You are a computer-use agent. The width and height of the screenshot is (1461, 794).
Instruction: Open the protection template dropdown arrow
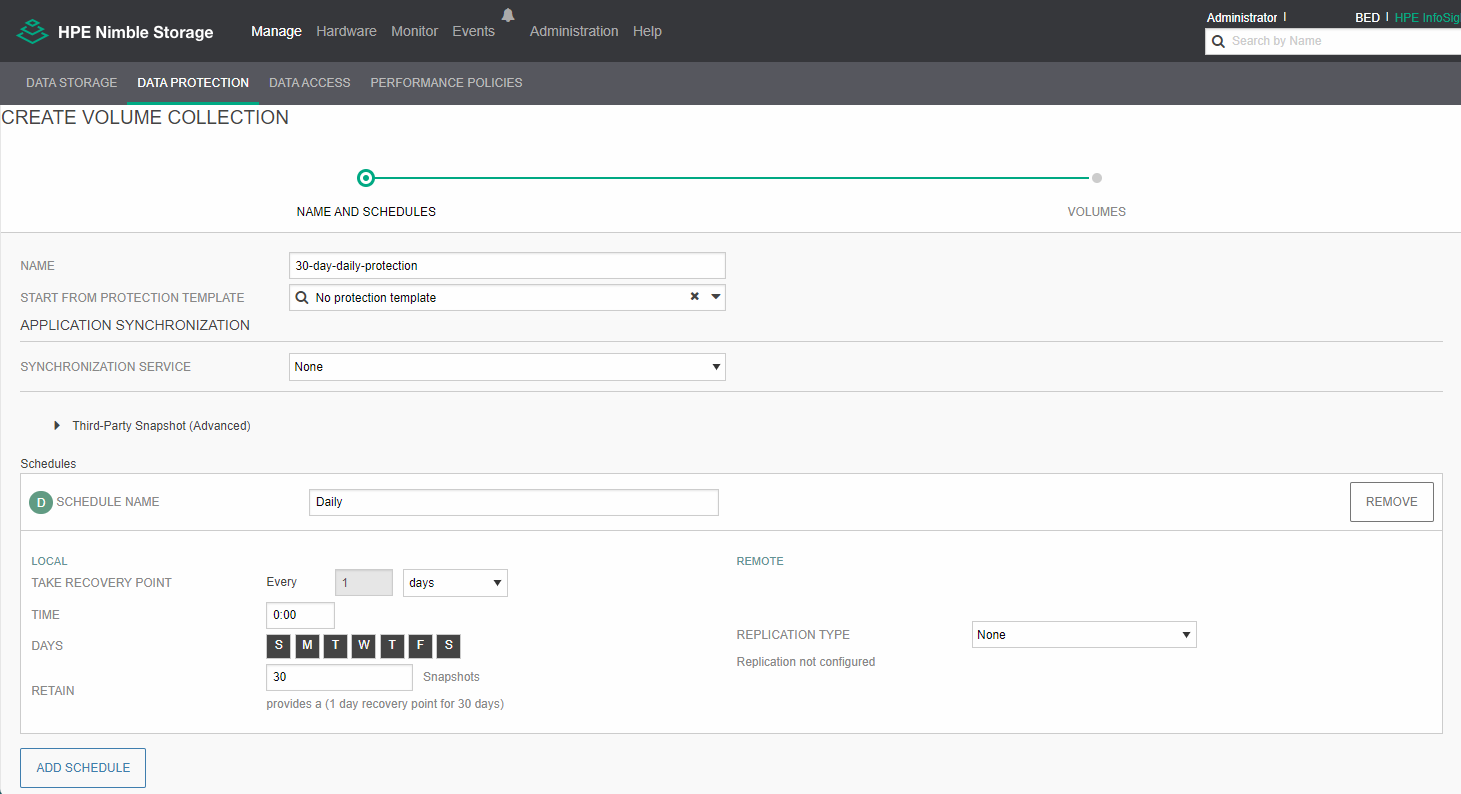(715, 297)
